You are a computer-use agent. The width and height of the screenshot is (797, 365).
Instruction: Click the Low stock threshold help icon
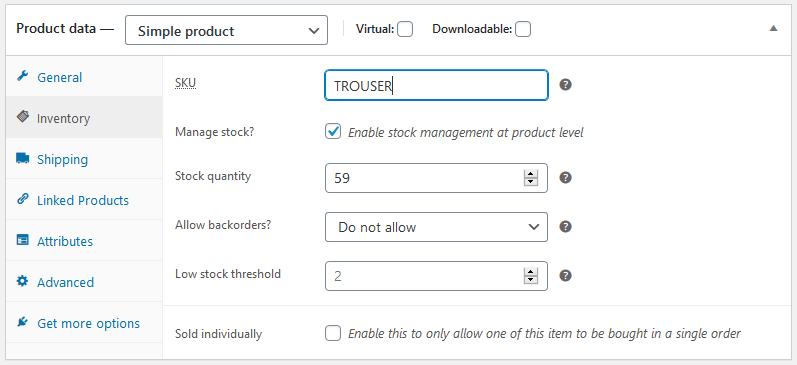click(x=565, y=276)
